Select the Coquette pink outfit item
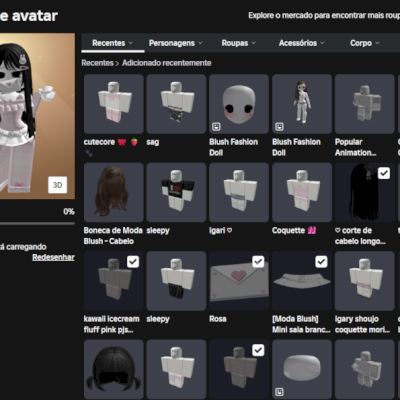This screenshot has height=400, width=400. 302,192
